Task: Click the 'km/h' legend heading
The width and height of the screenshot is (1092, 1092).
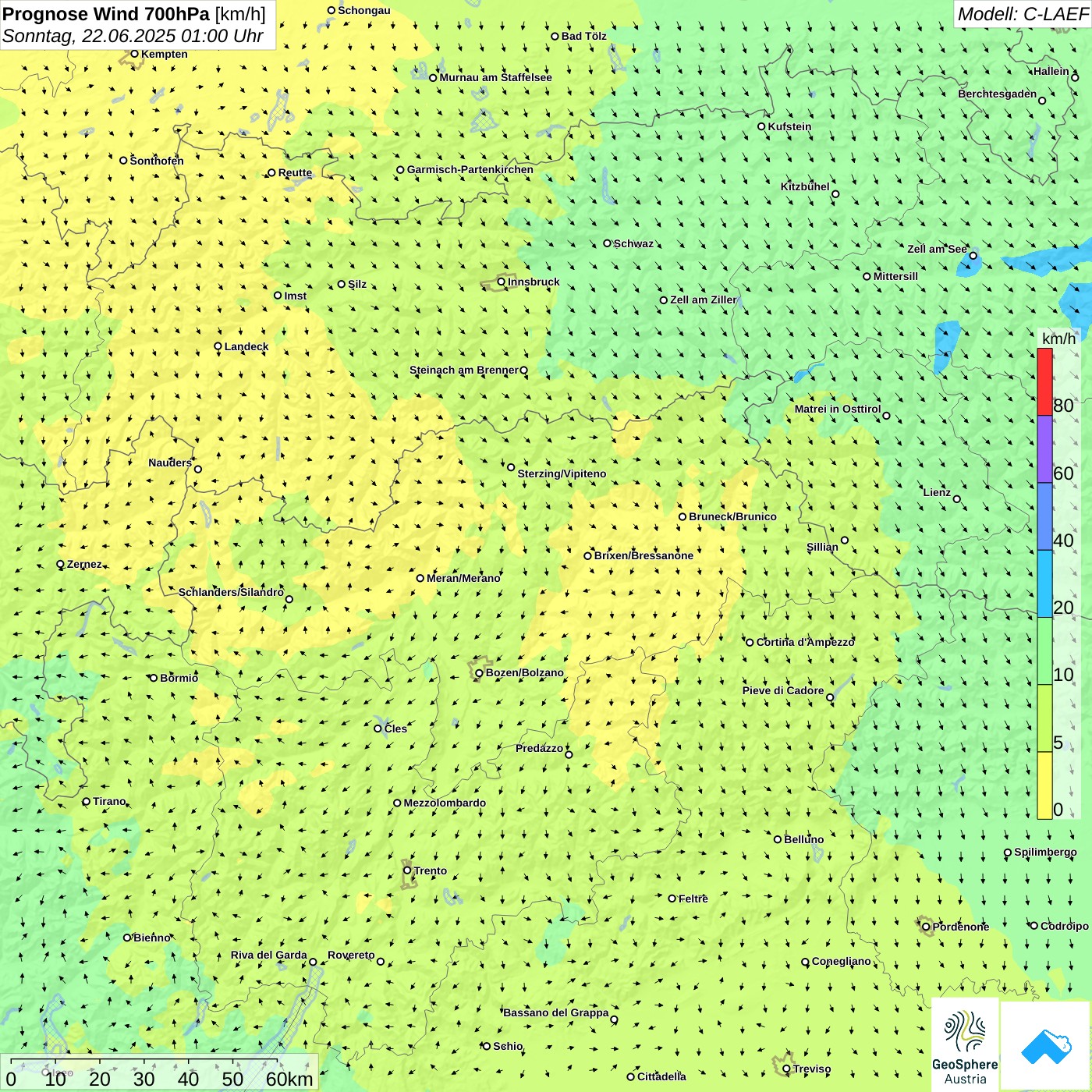Action: click(x=1059, y=338)
